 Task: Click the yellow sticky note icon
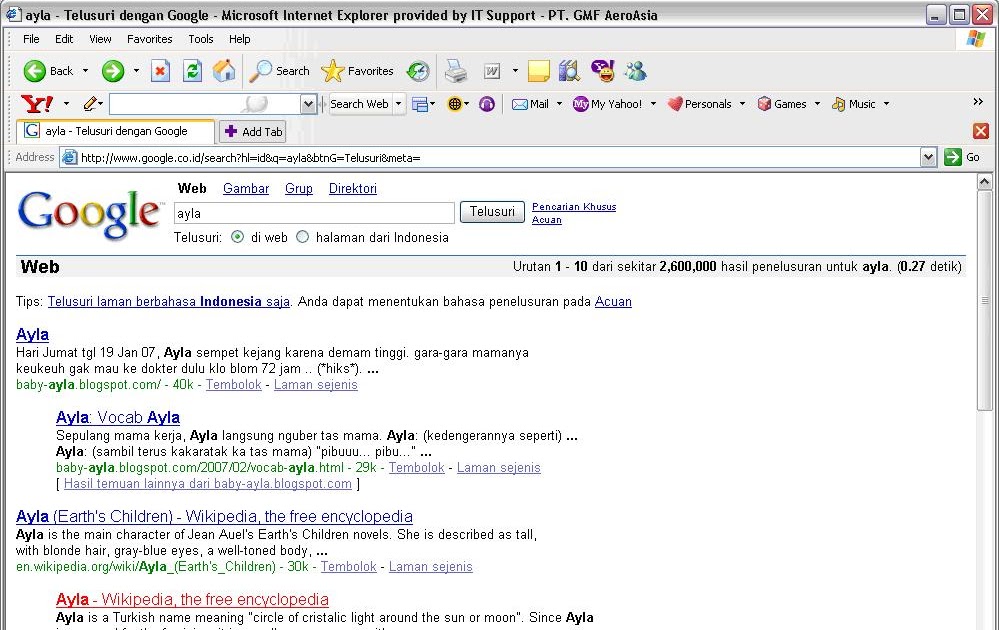538,71
